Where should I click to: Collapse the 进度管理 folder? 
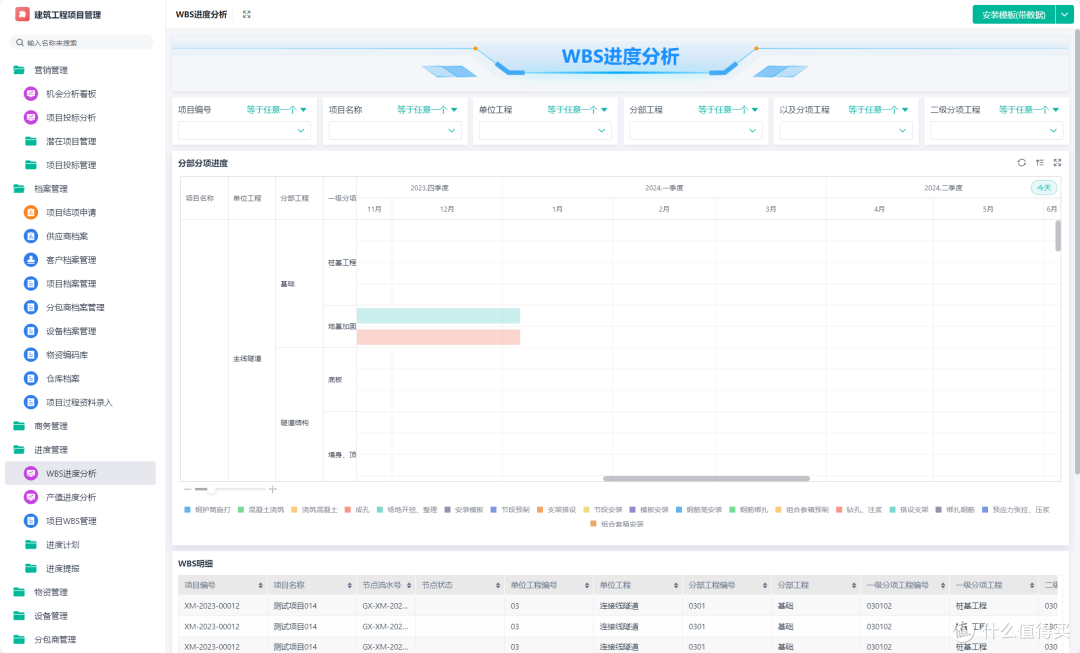click(43, 450)
